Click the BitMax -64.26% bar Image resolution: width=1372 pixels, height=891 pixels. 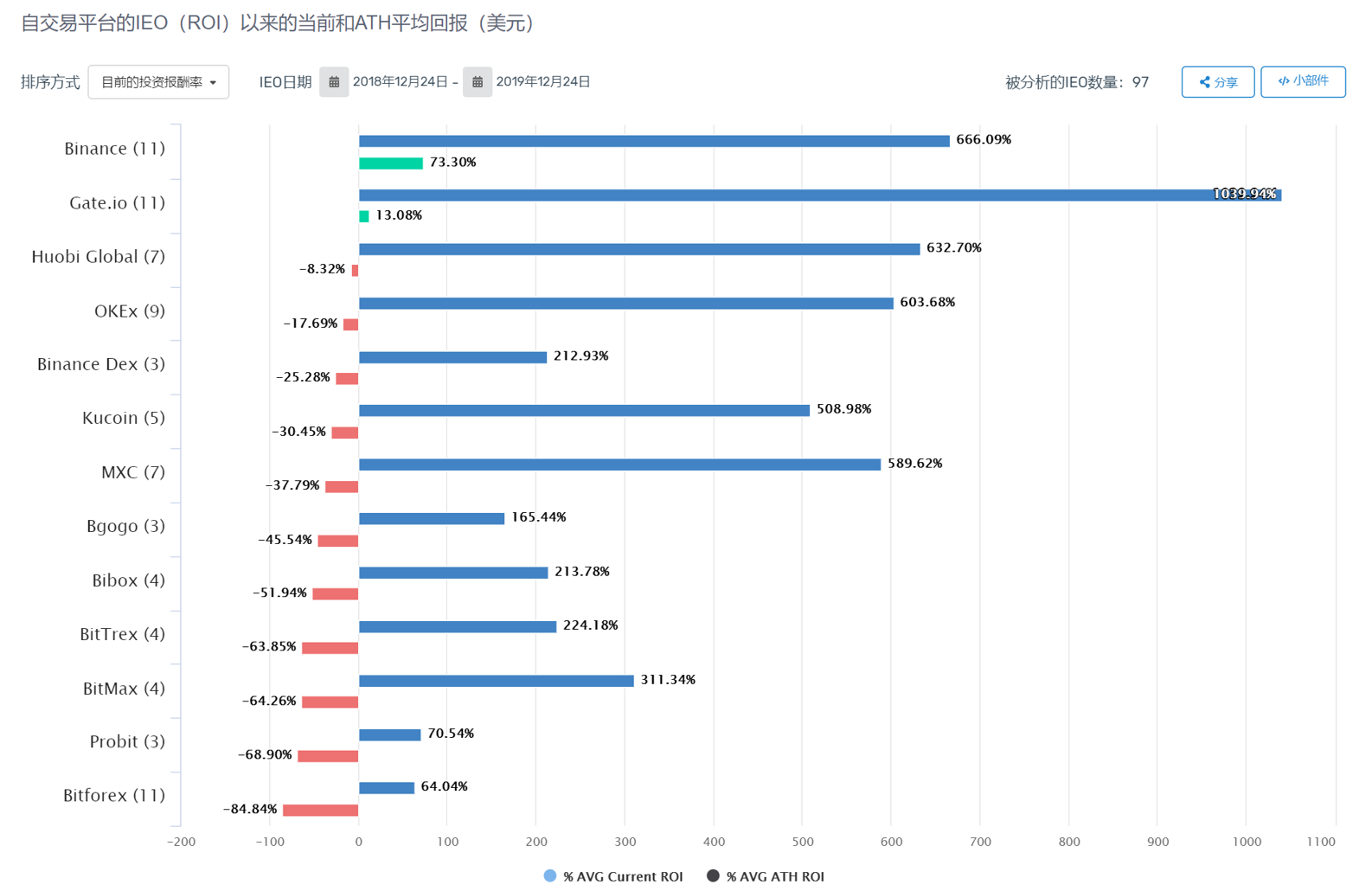point(330,702)
